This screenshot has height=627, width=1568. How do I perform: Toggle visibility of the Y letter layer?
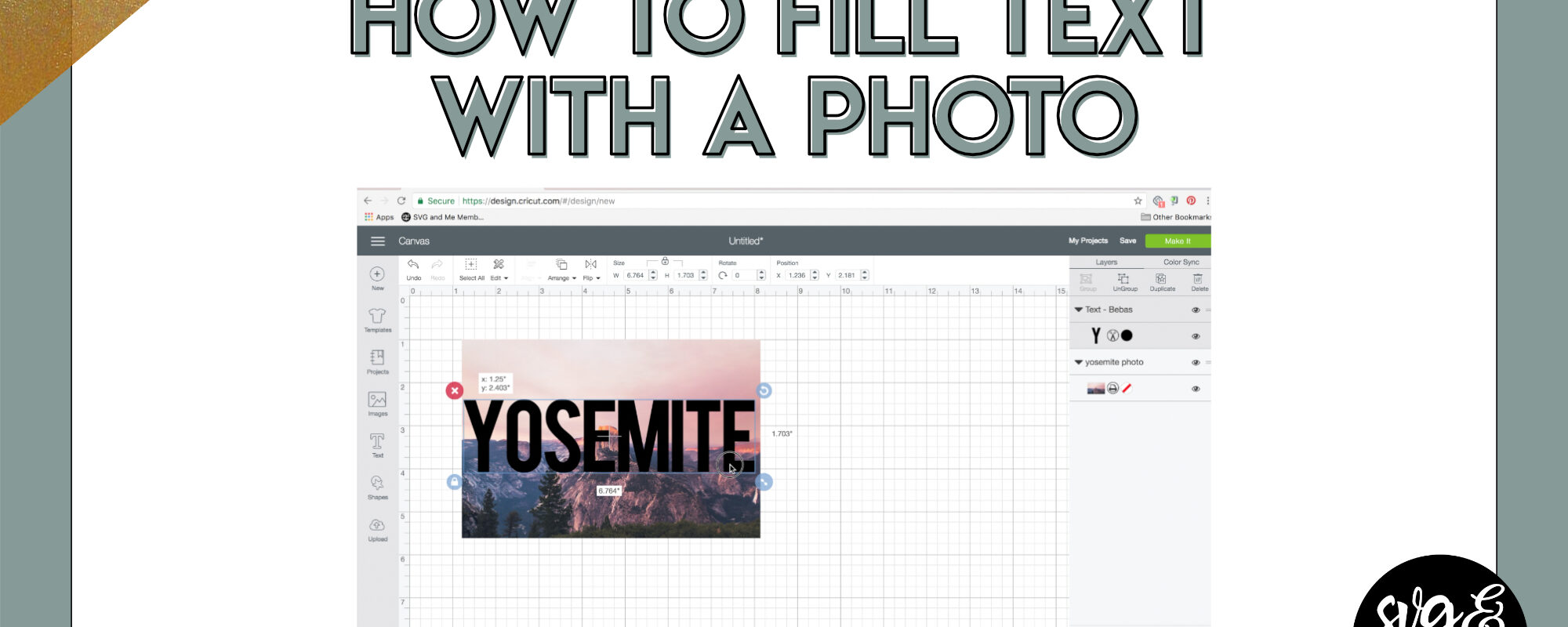click(x=1196, y=336)
